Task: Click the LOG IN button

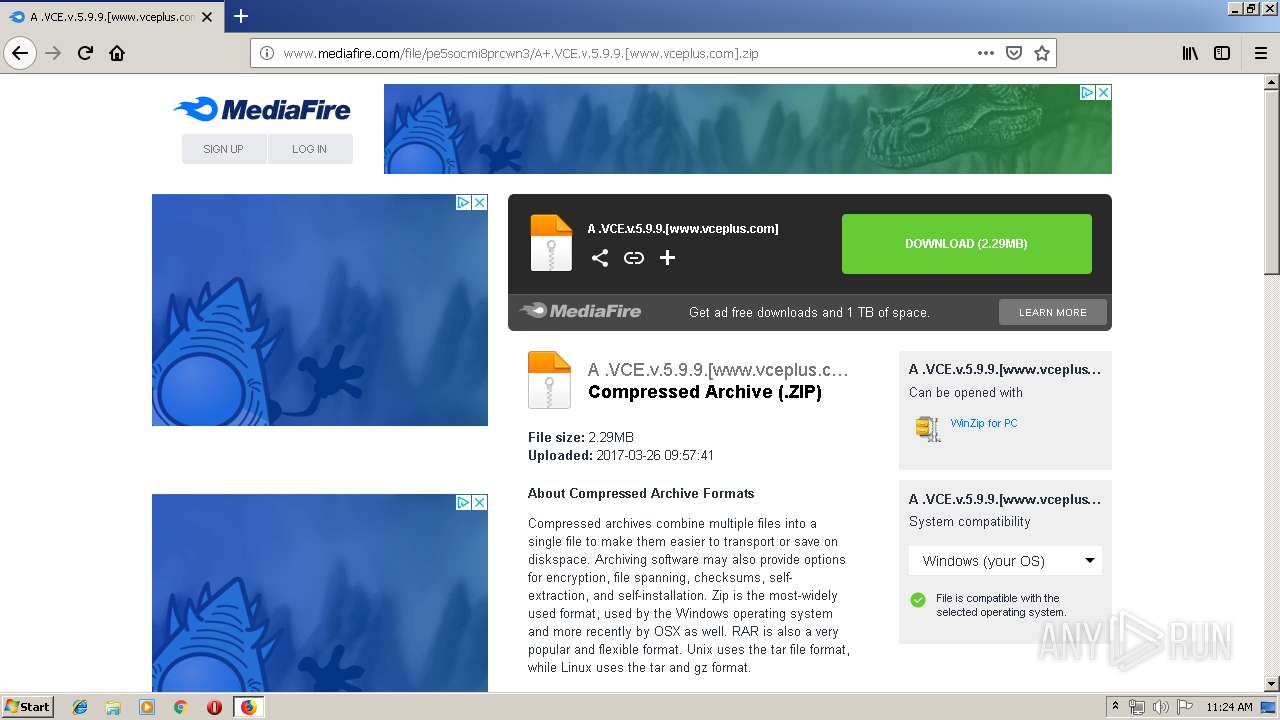Action: click(x=310, y=149)
